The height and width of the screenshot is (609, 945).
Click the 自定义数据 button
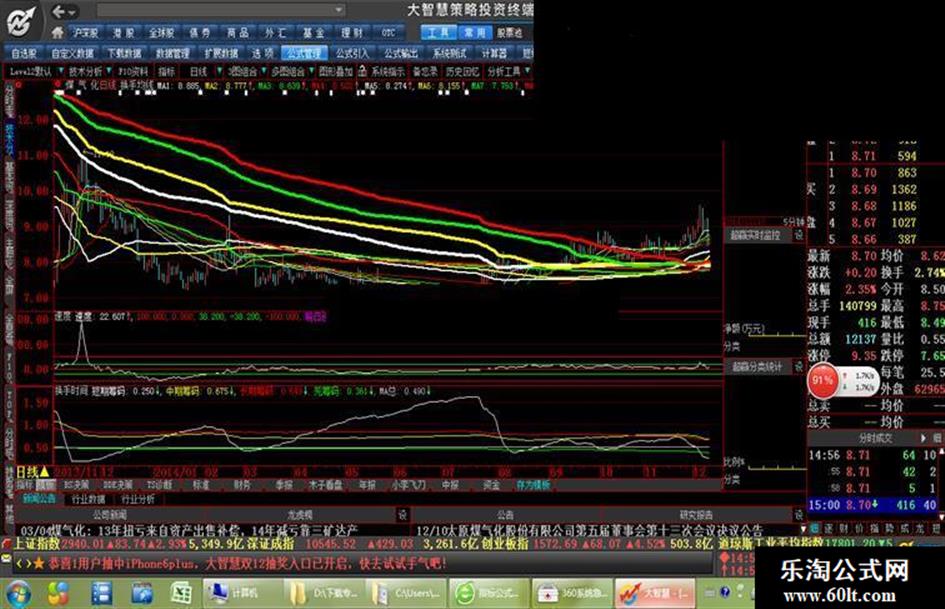point(72,53)
